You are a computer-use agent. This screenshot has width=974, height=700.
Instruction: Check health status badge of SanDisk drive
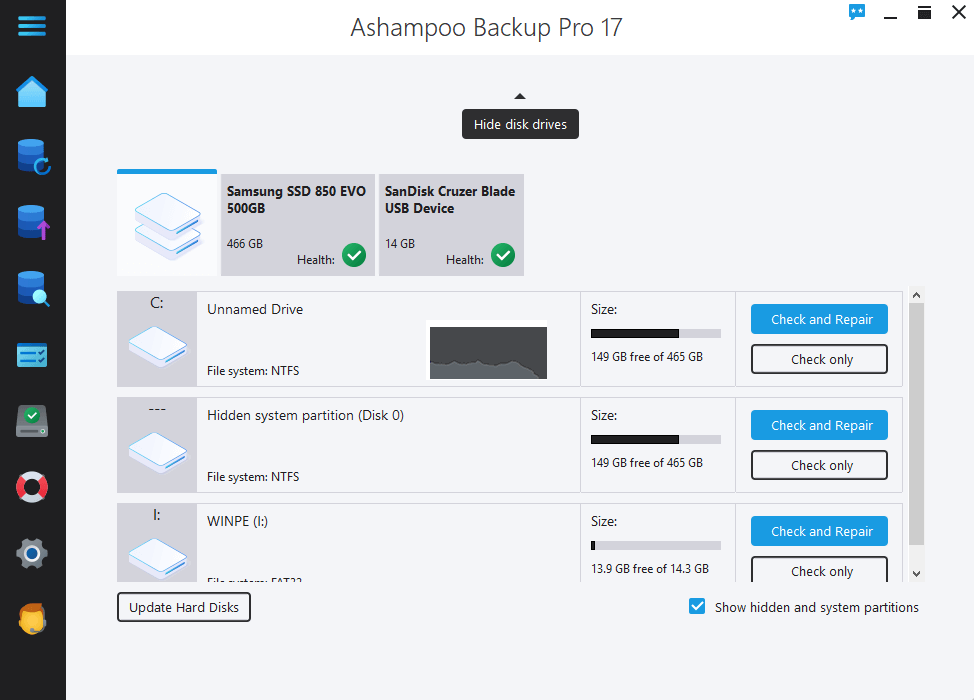tap(503, 255)
